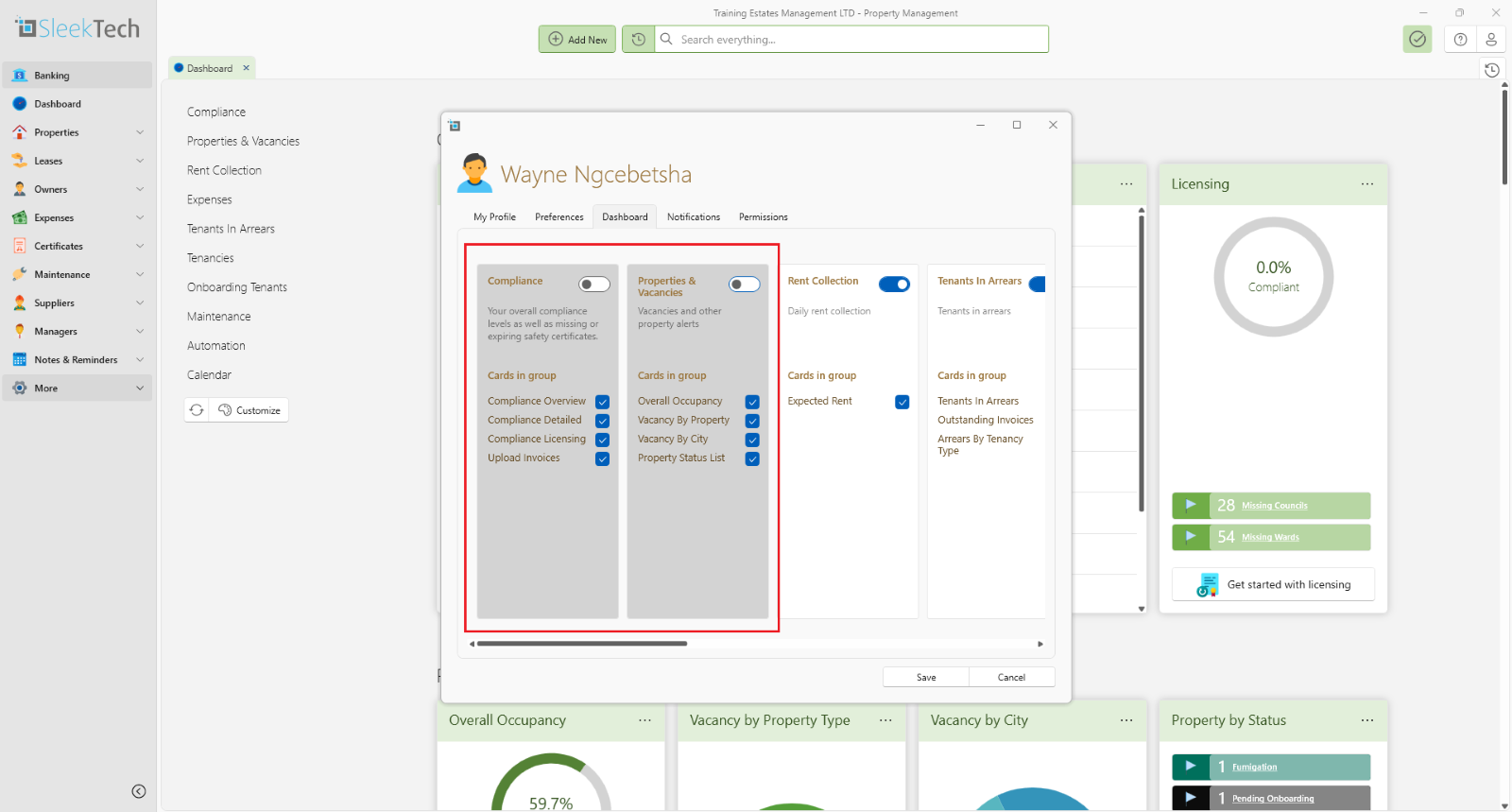Viewport: 1512px width, 812px height.
Task: Select the Dashboard tab in the user dialog
Action: [625, 217]
